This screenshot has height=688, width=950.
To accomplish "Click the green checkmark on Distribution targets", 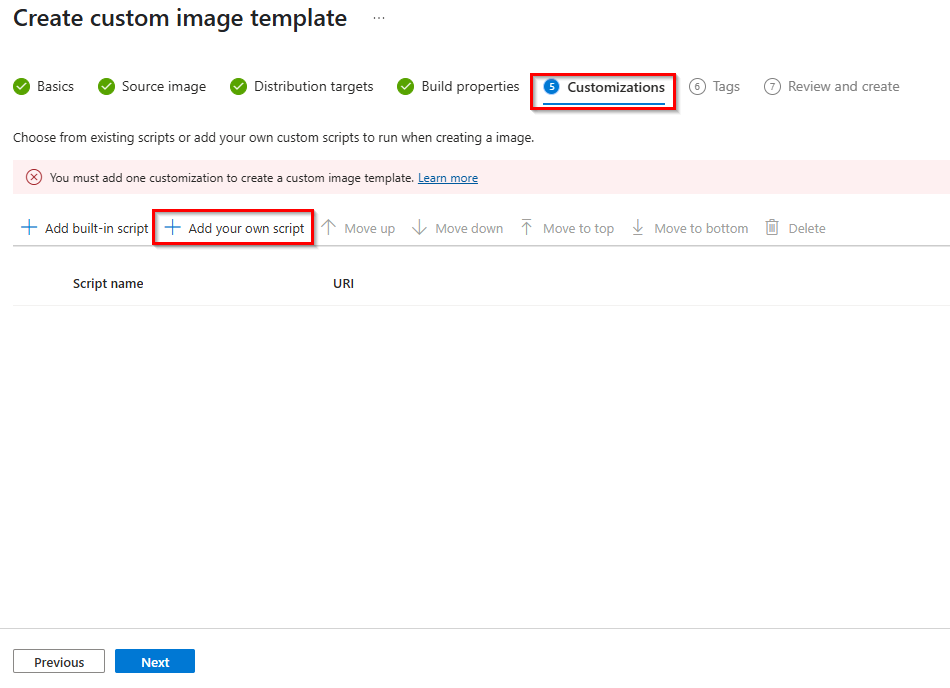I will tap(238, 87).
